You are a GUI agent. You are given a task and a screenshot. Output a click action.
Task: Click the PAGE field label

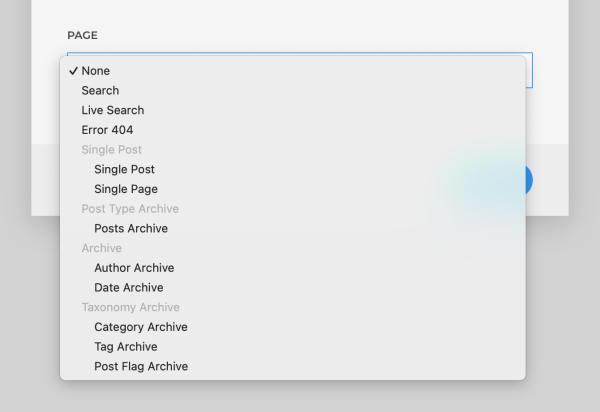[x=83, y=36]
